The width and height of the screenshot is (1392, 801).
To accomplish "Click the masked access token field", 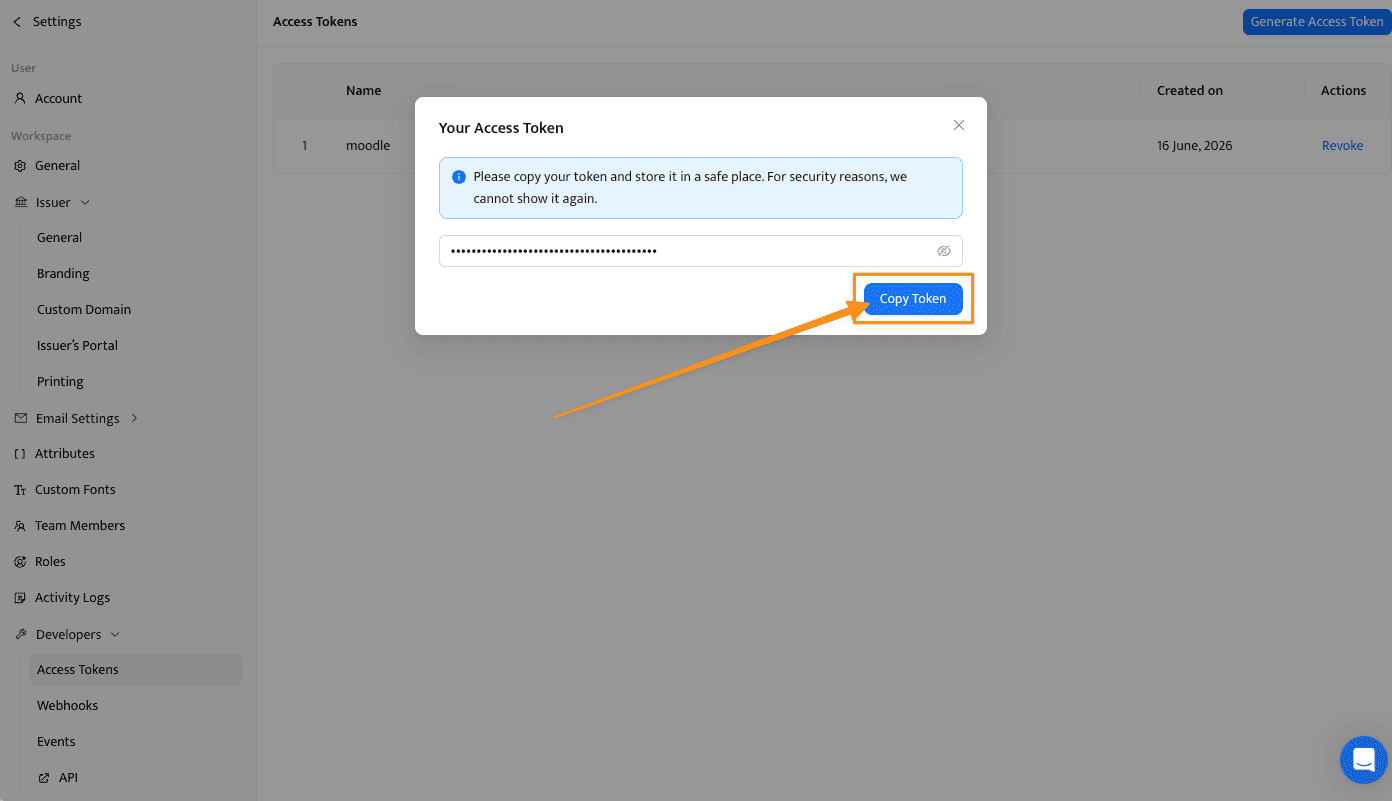I will tap(700, 251).
